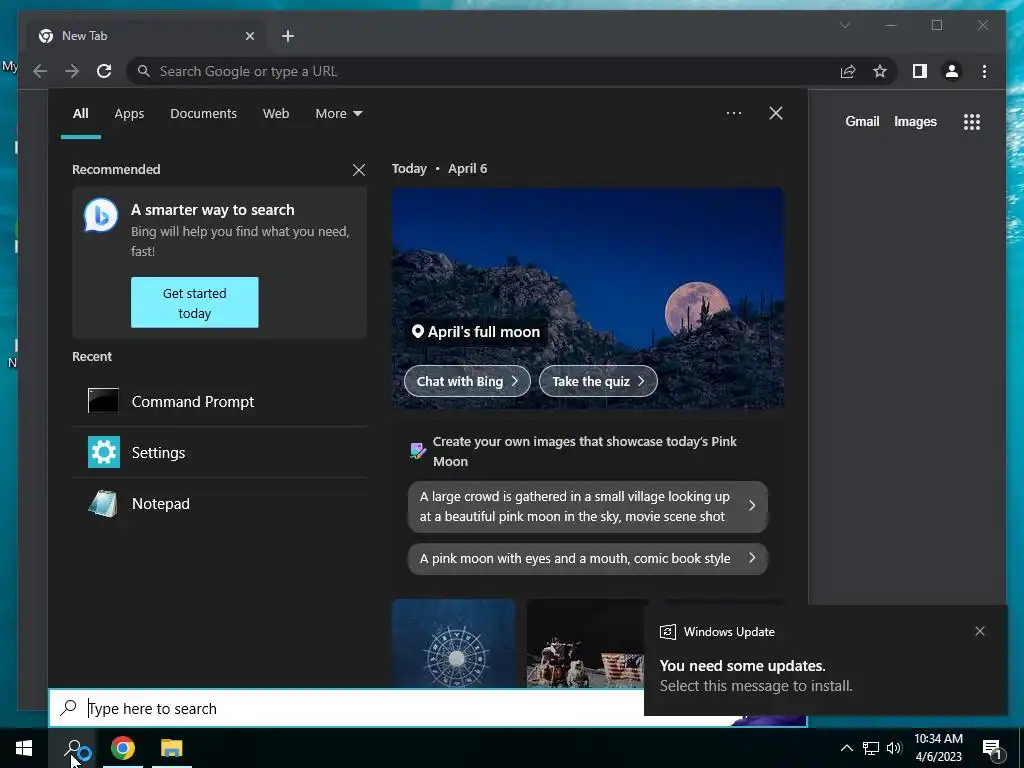Select the comic book style moon prompt

point(588,558)
